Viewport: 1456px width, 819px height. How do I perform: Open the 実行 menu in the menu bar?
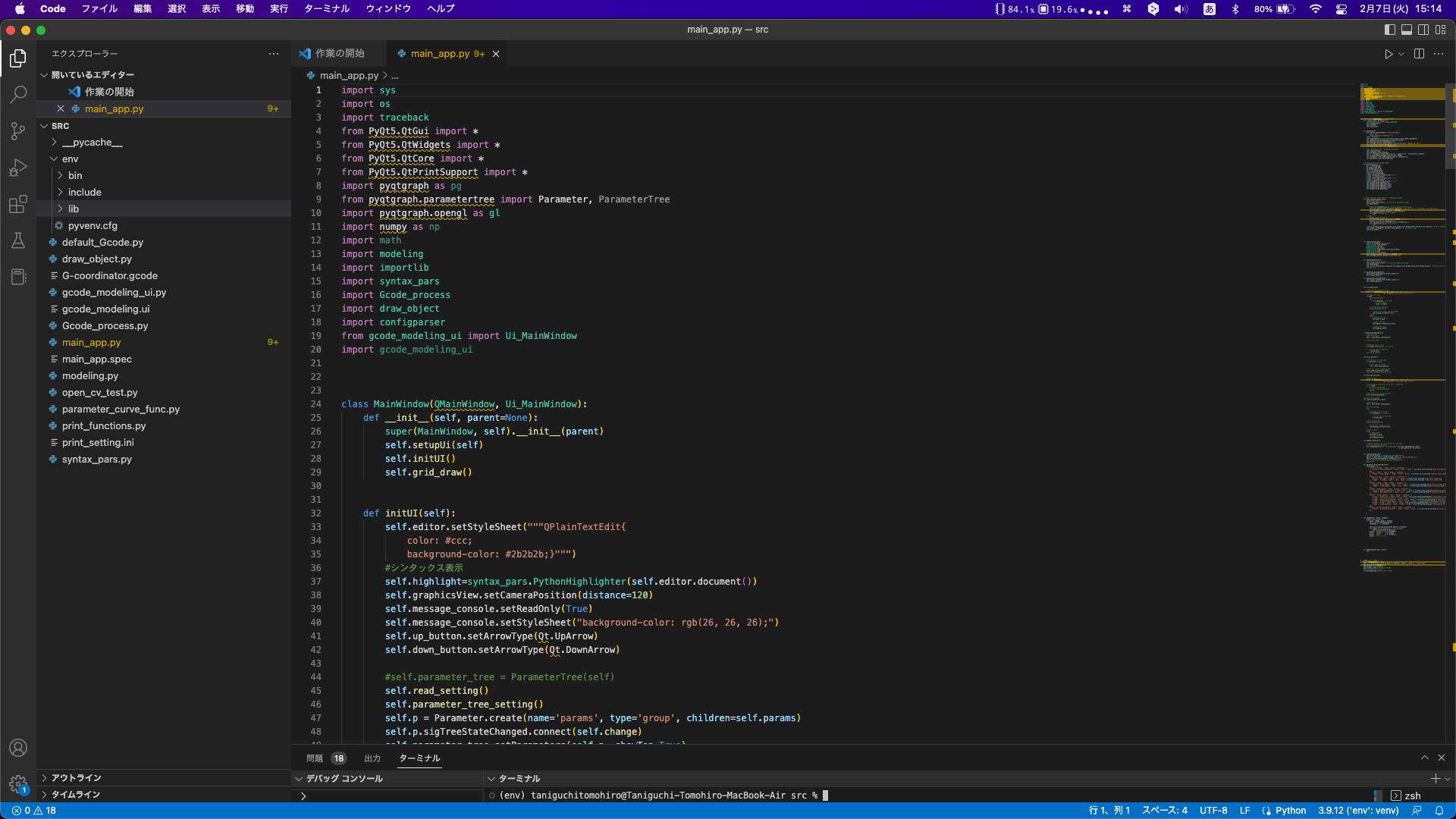(x=278, y=9)
